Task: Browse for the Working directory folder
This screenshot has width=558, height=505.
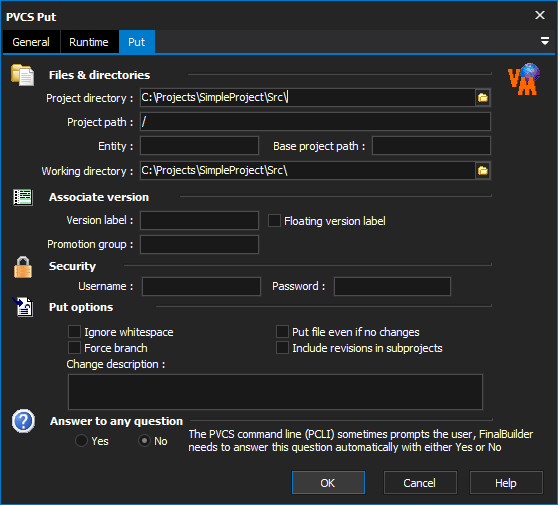Action: pyautogui.click(x=483, y=171)
